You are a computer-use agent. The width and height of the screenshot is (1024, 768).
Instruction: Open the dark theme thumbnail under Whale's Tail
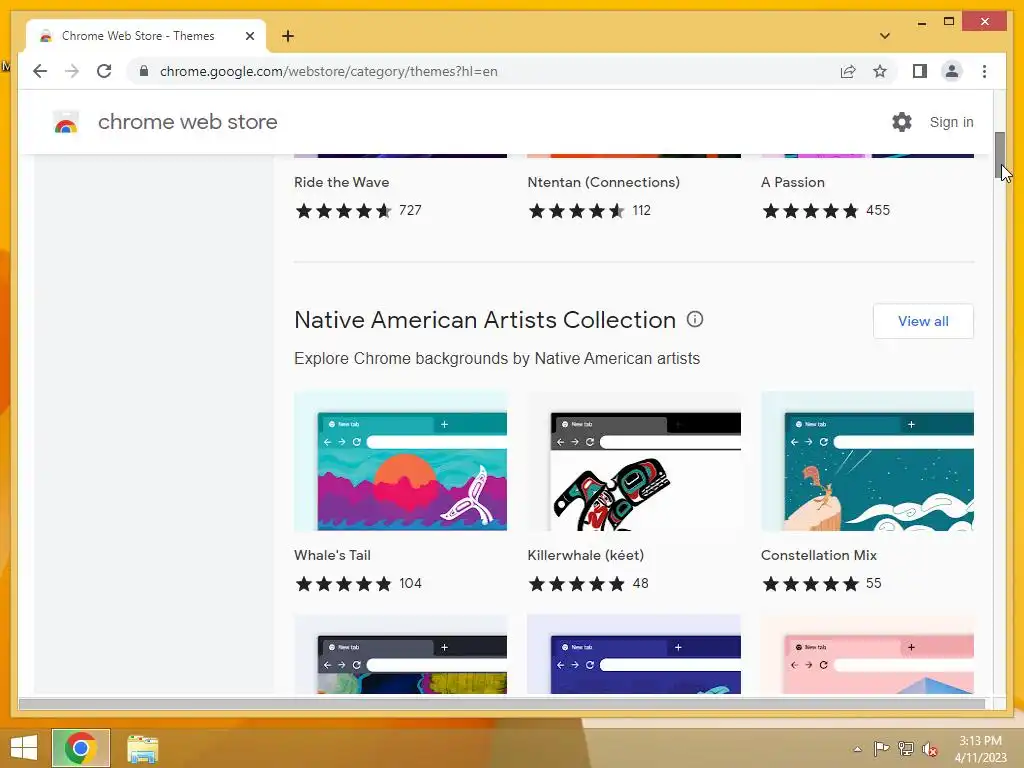[x=400, y=654]
